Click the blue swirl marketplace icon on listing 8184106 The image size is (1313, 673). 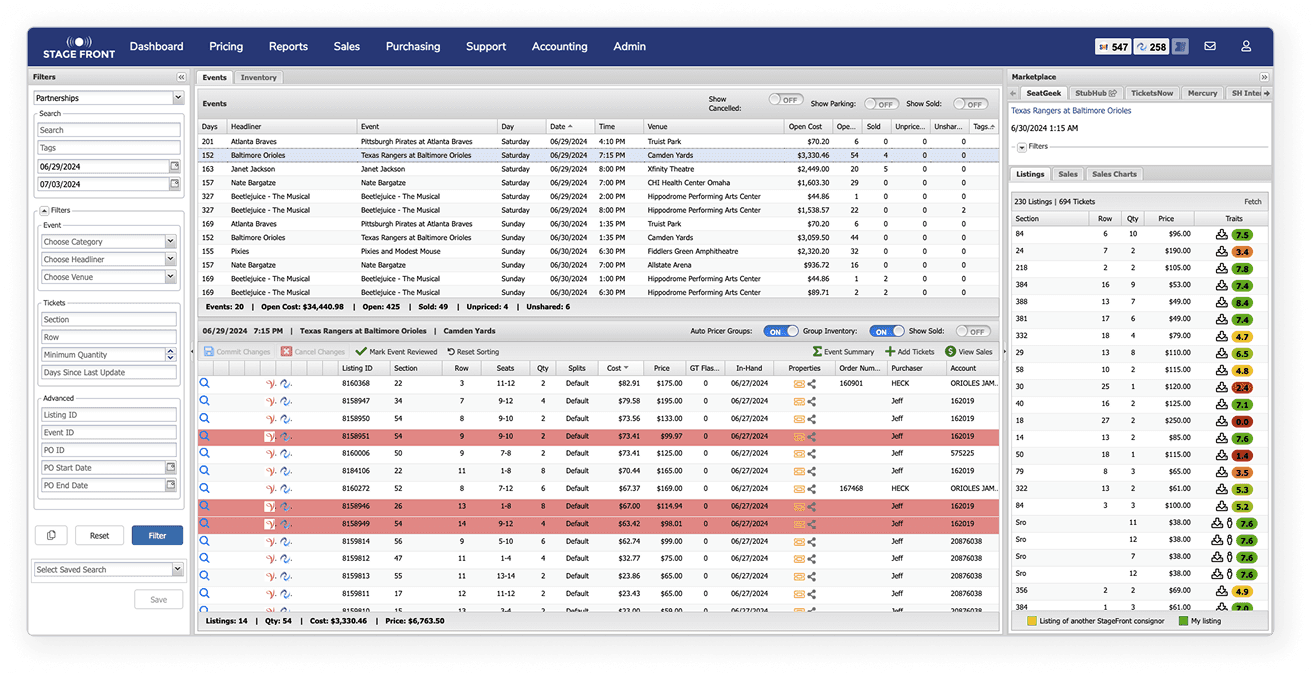coord(285,472)
